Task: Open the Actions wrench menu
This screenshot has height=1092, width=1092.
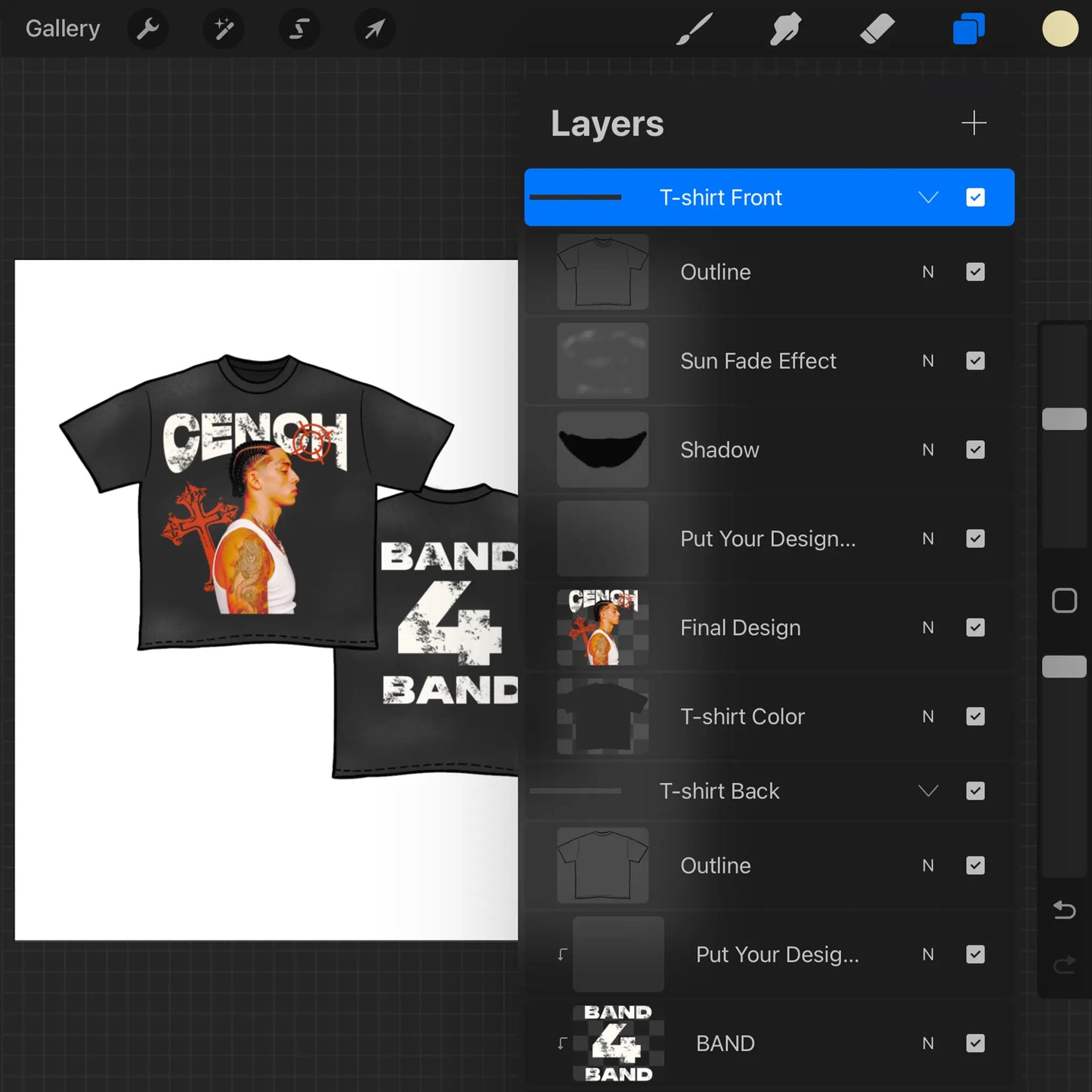Action: tap(148, 29)
